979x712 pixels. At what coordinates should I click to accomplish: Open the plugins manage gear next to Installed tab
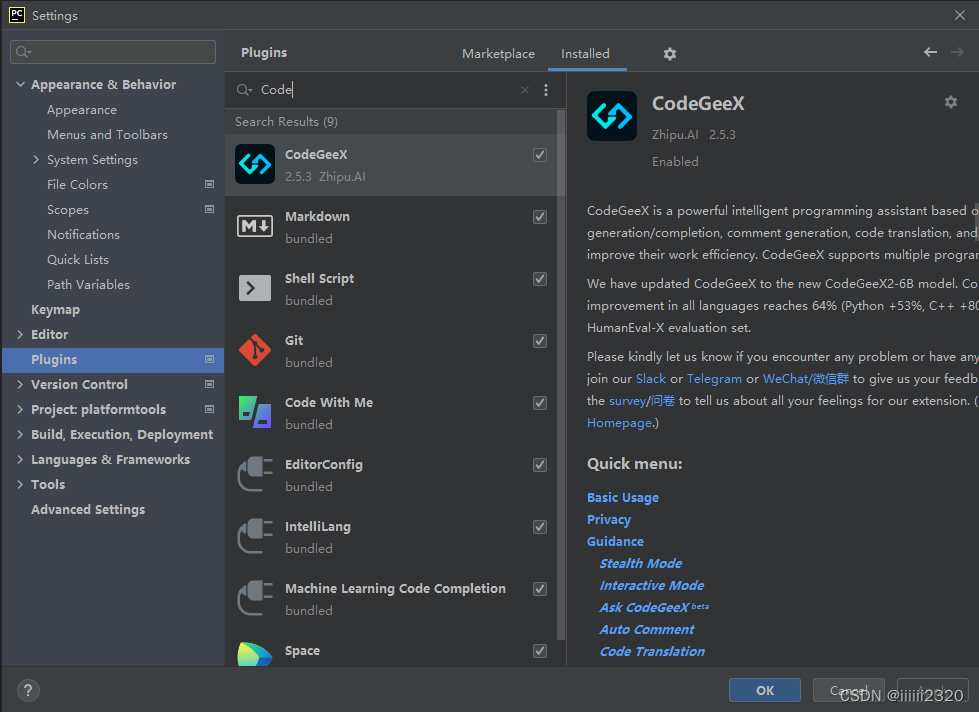point(669,54)
